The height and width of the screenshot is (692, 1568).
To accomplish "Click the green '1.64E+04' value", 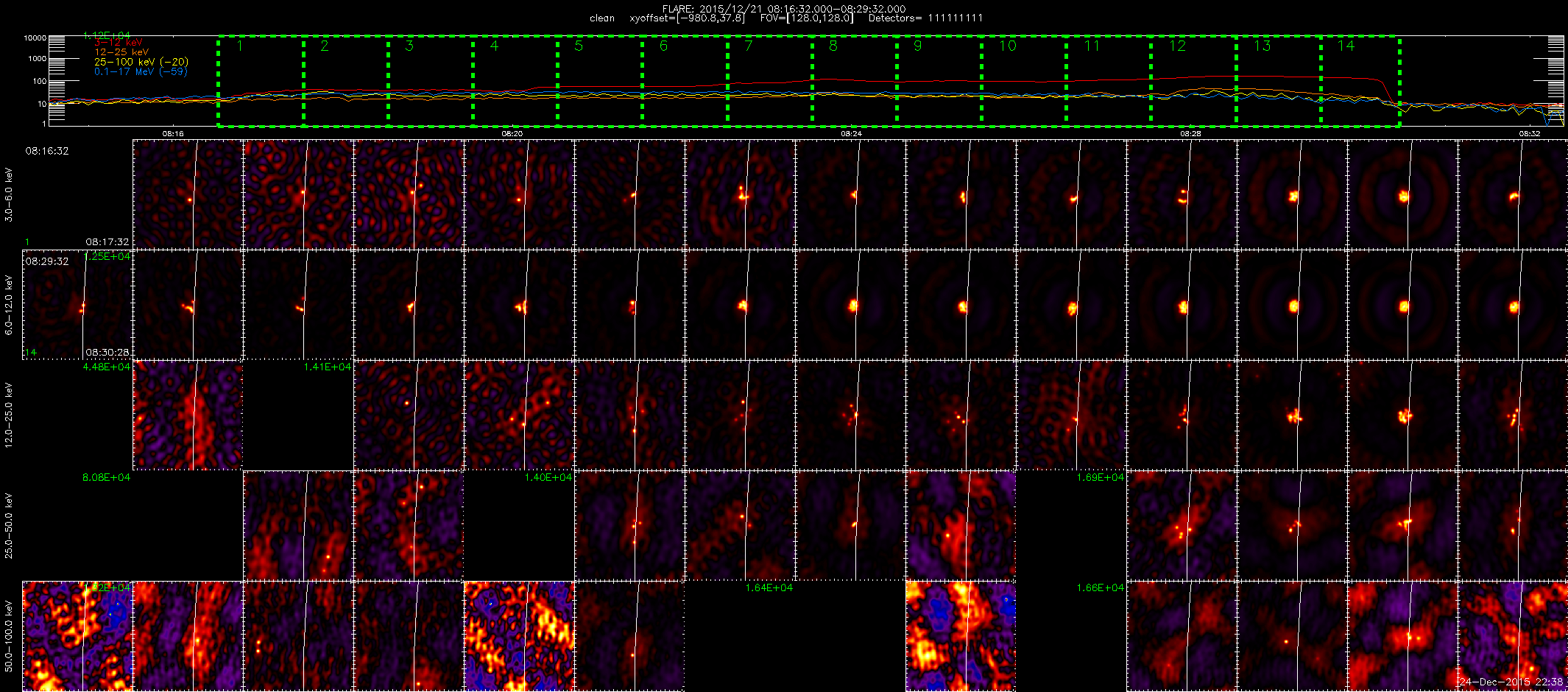I will [x=769, y=587].
